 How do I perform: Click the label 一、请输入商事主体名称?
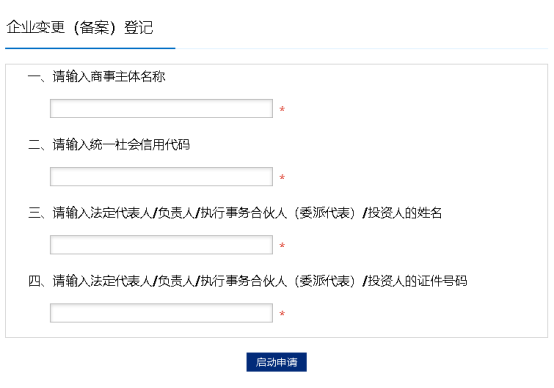tap(96, 76)
